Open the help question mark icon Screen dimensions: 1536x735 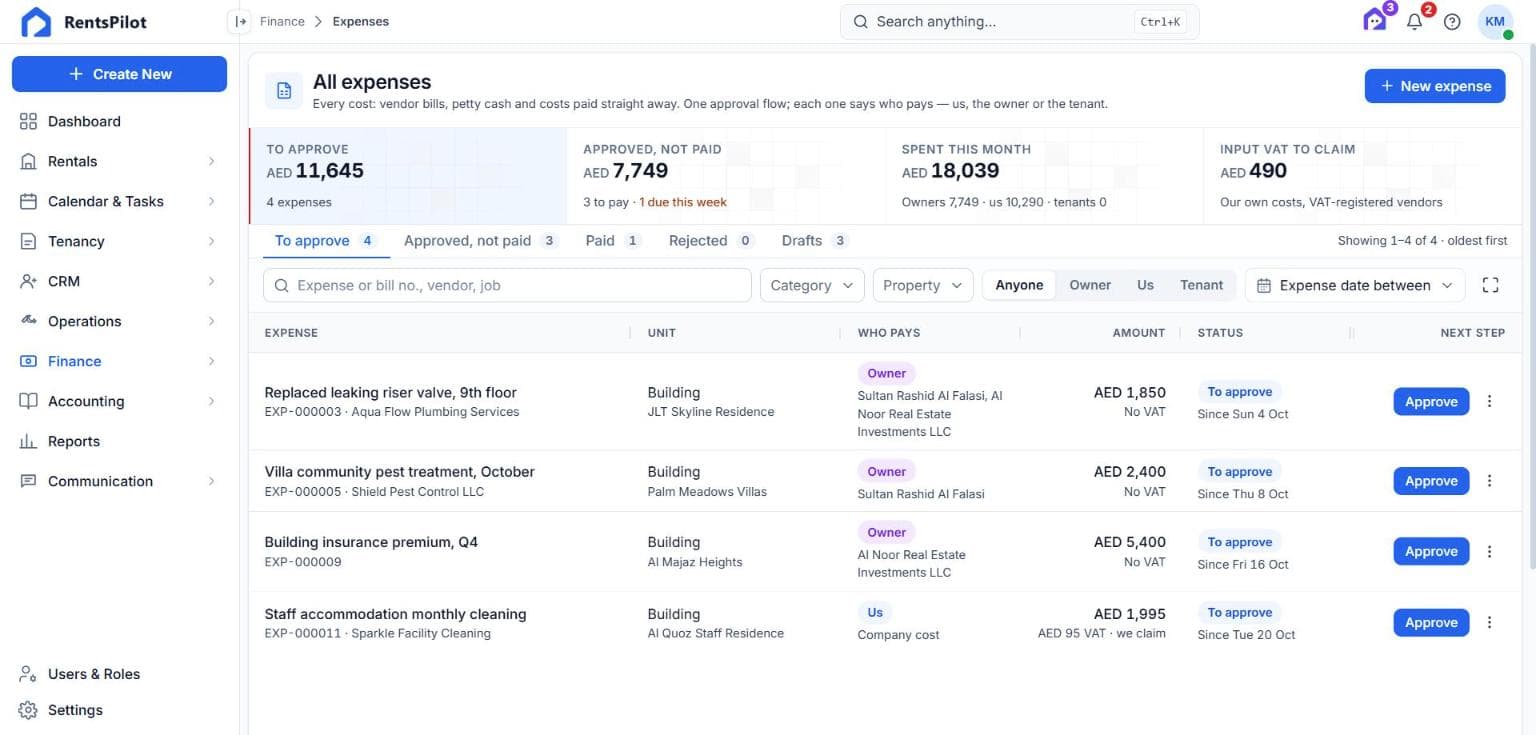click(x=1452, y=21)
